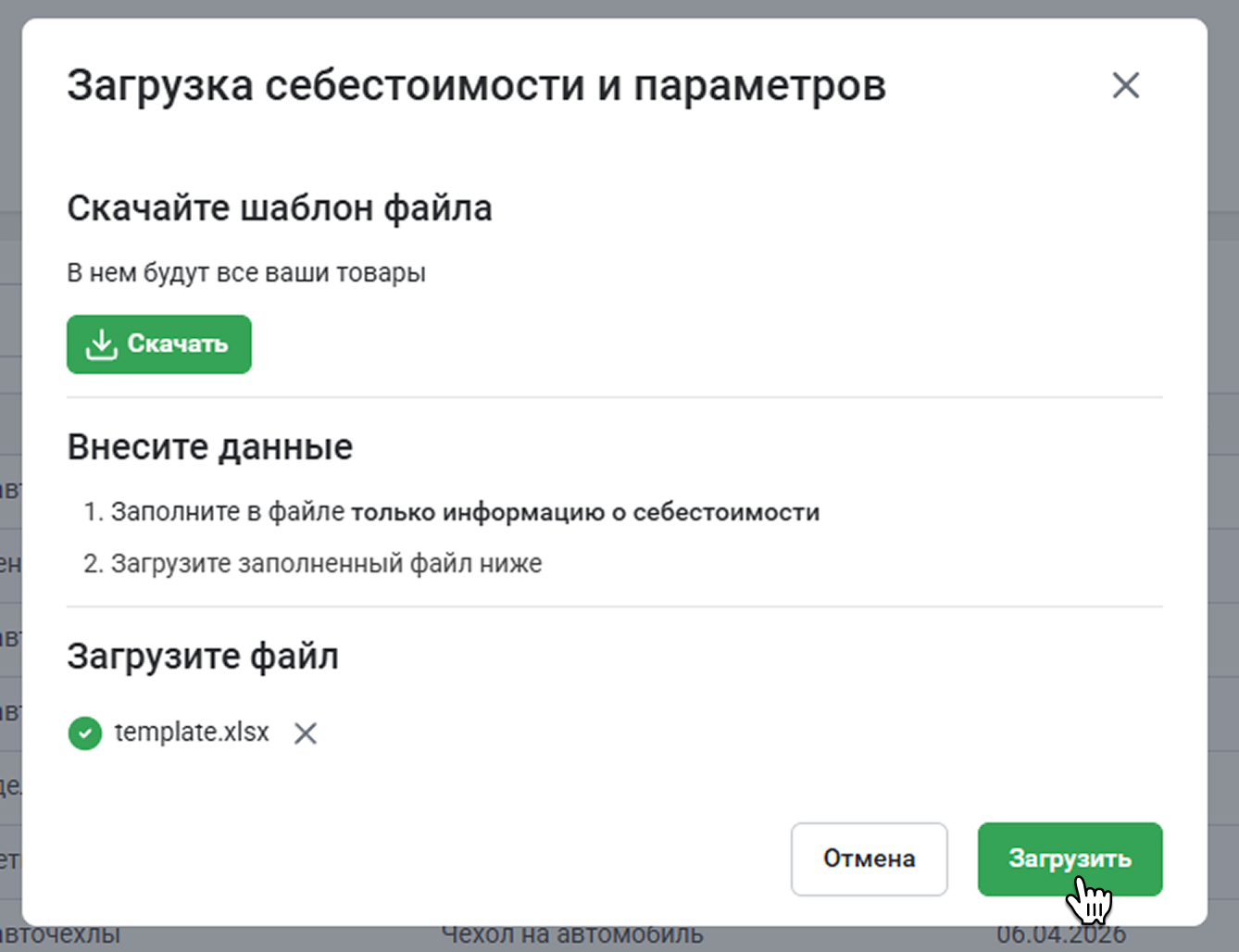Click the Скачайте шаблон файла heading
The image size is (1239, 952).
(280, 208)
